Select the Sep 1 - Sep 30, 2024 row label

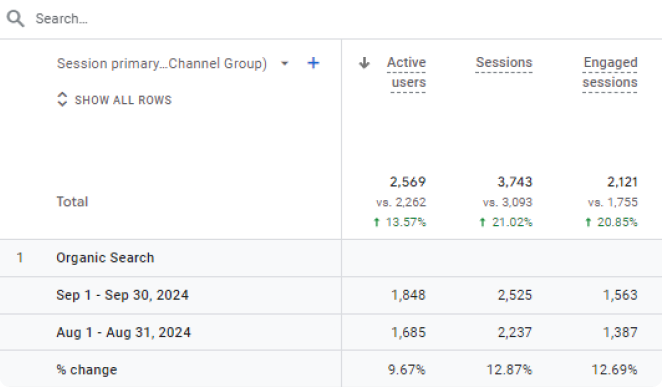pos(122,295)
